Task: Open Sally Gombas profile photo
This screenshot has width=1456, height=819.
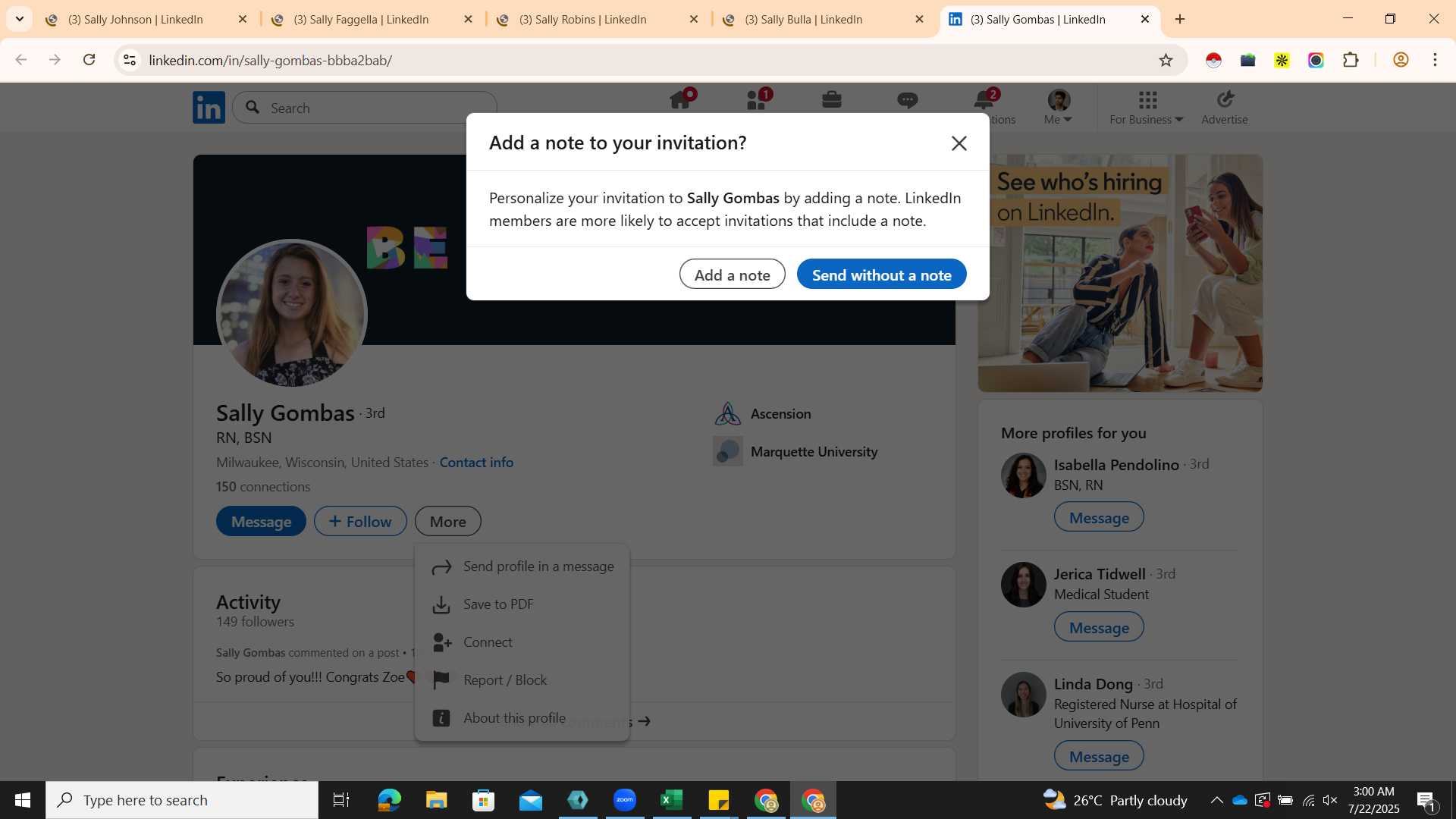Action: coord(292,313)
